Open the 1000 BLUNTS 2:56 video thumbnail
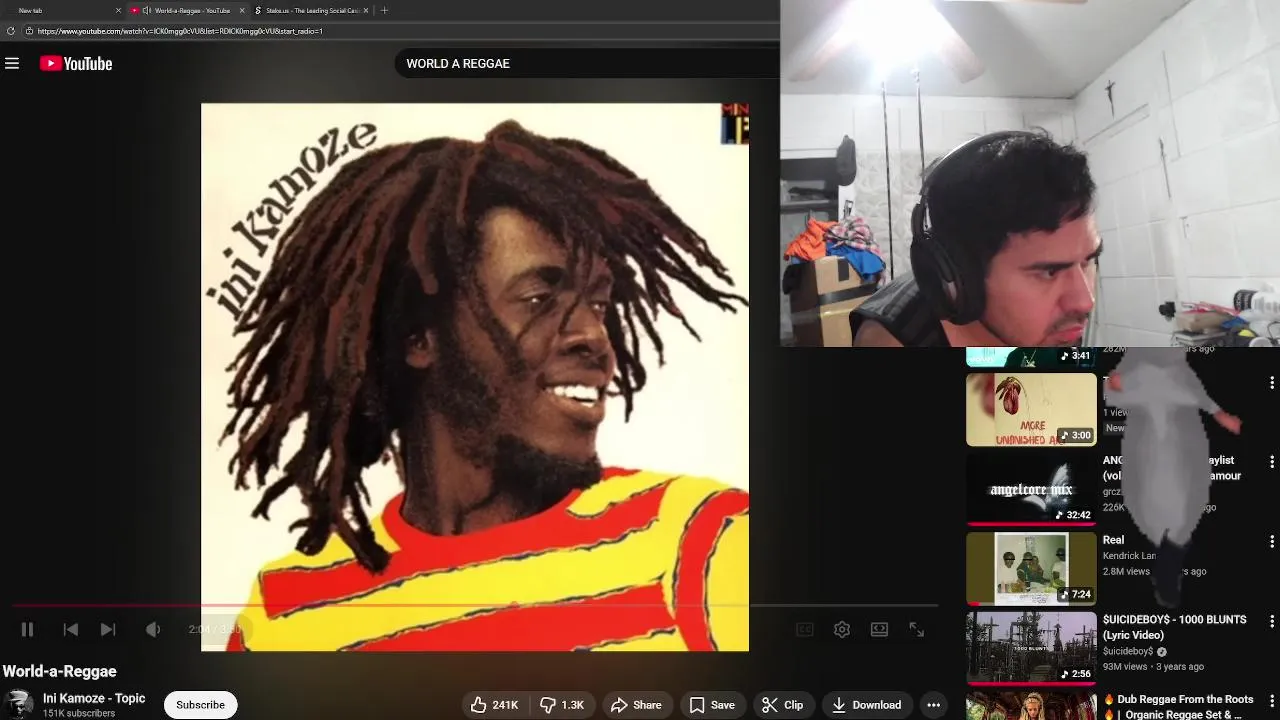Screen dimensions: 1280x720 [x=1031, y=648]
